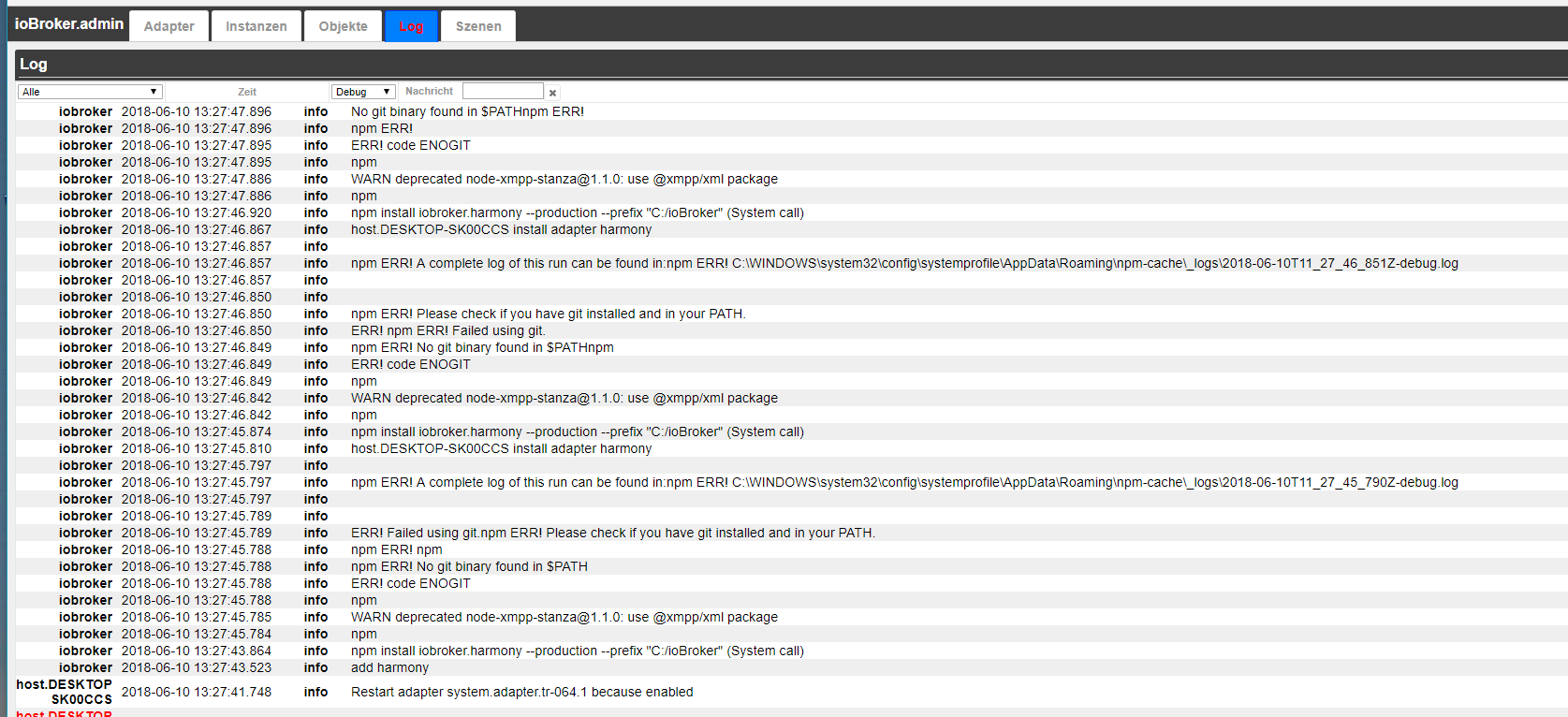Click 'npm ERR!' message at 13:27:47.896
Viewport: 1568px width, 717px height.
pos(381,128)
